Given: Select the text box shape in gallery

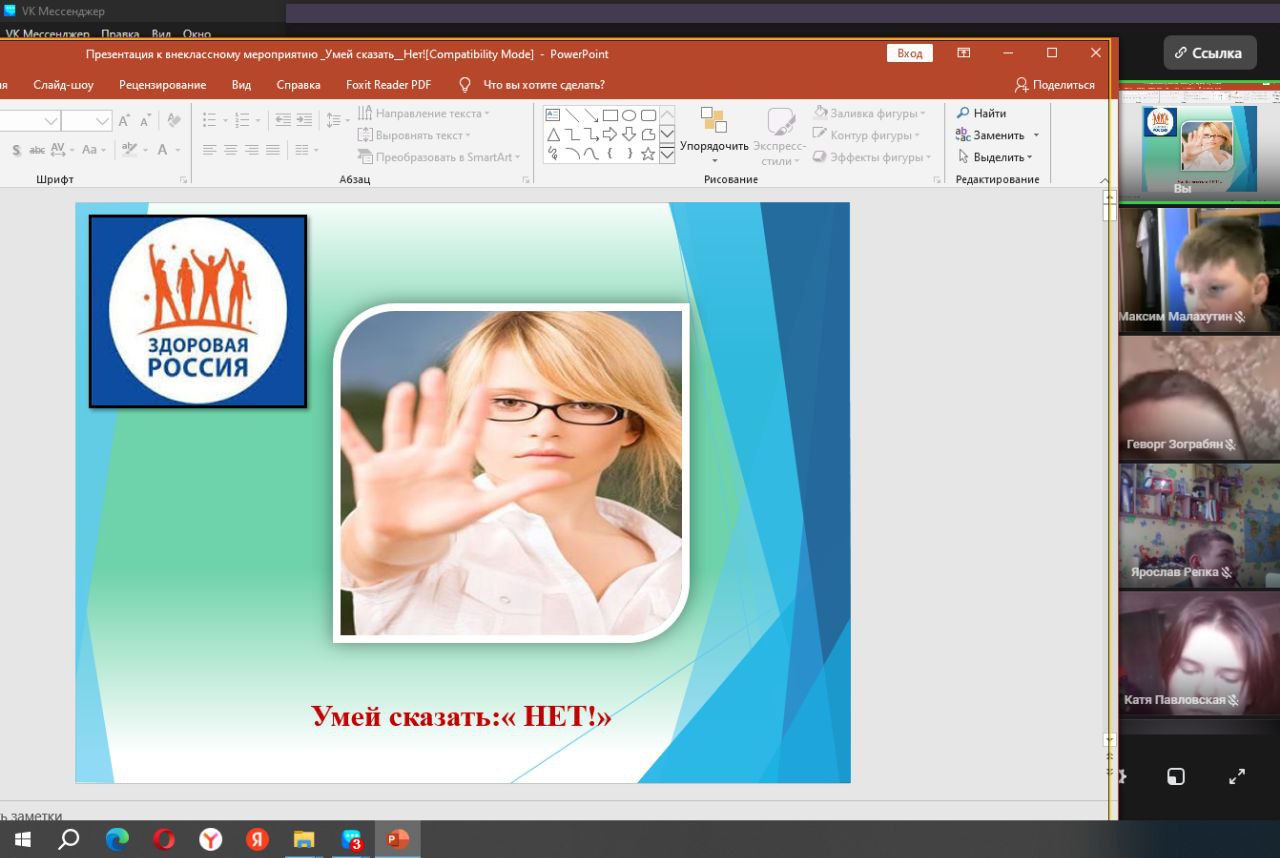Looking at the screenshot, I should [553, 115].
